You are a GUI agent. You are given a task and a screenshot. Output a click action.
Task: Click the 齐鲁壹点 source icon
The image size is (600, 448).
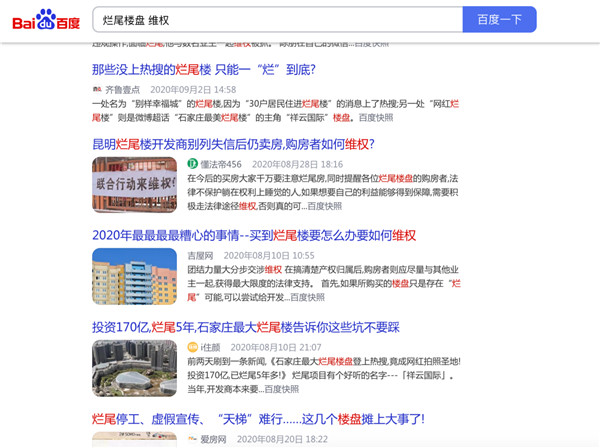tap(97, 90)
